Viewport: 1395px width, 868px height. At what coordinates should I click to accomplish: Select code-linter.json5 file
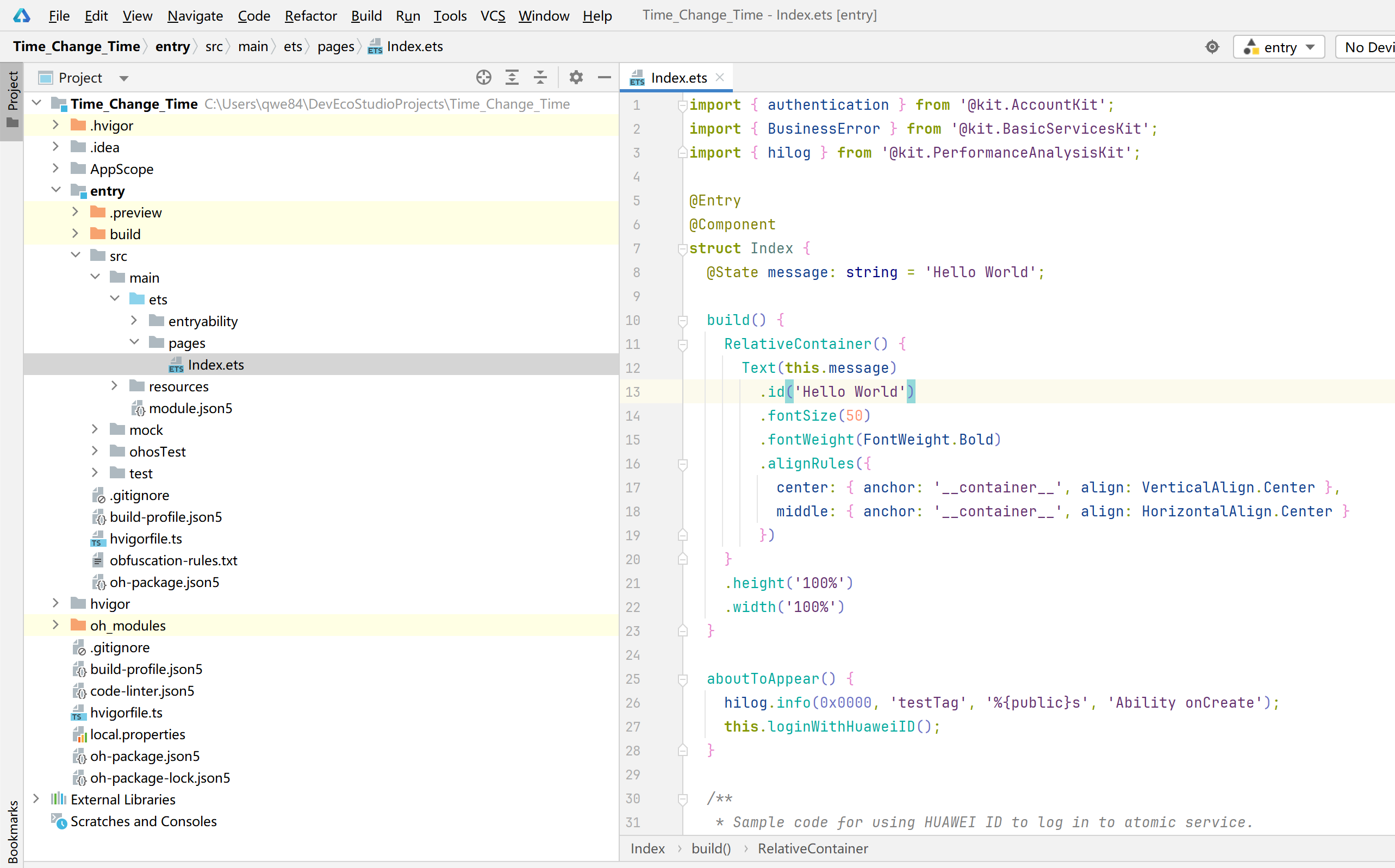(x=321, y=691)
